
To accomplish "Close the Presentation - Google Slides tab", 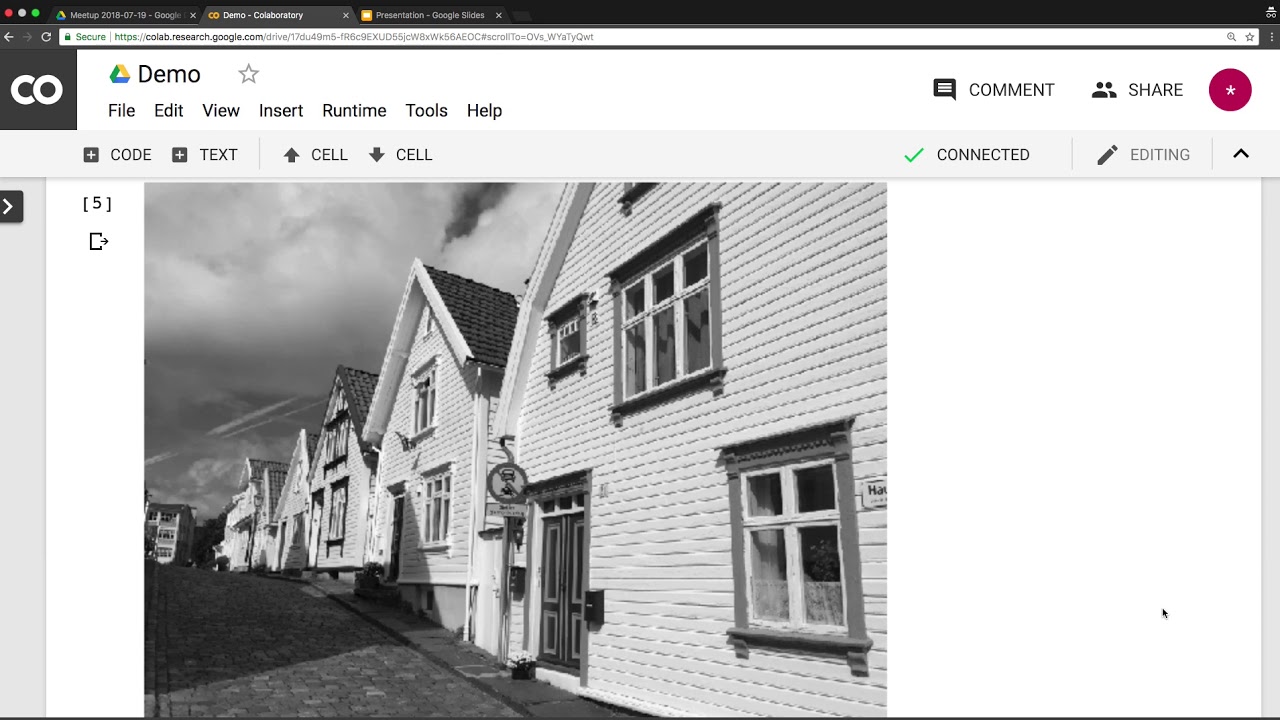I will [x=499, y=15].
